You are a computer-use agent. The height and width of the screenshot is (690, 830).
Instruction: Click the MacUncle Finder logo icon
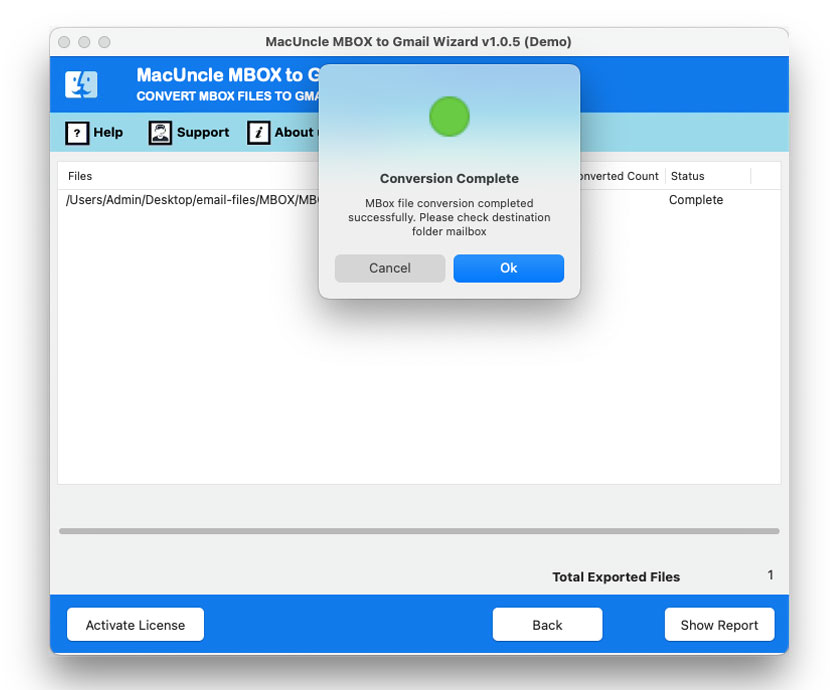pos(81,85)
